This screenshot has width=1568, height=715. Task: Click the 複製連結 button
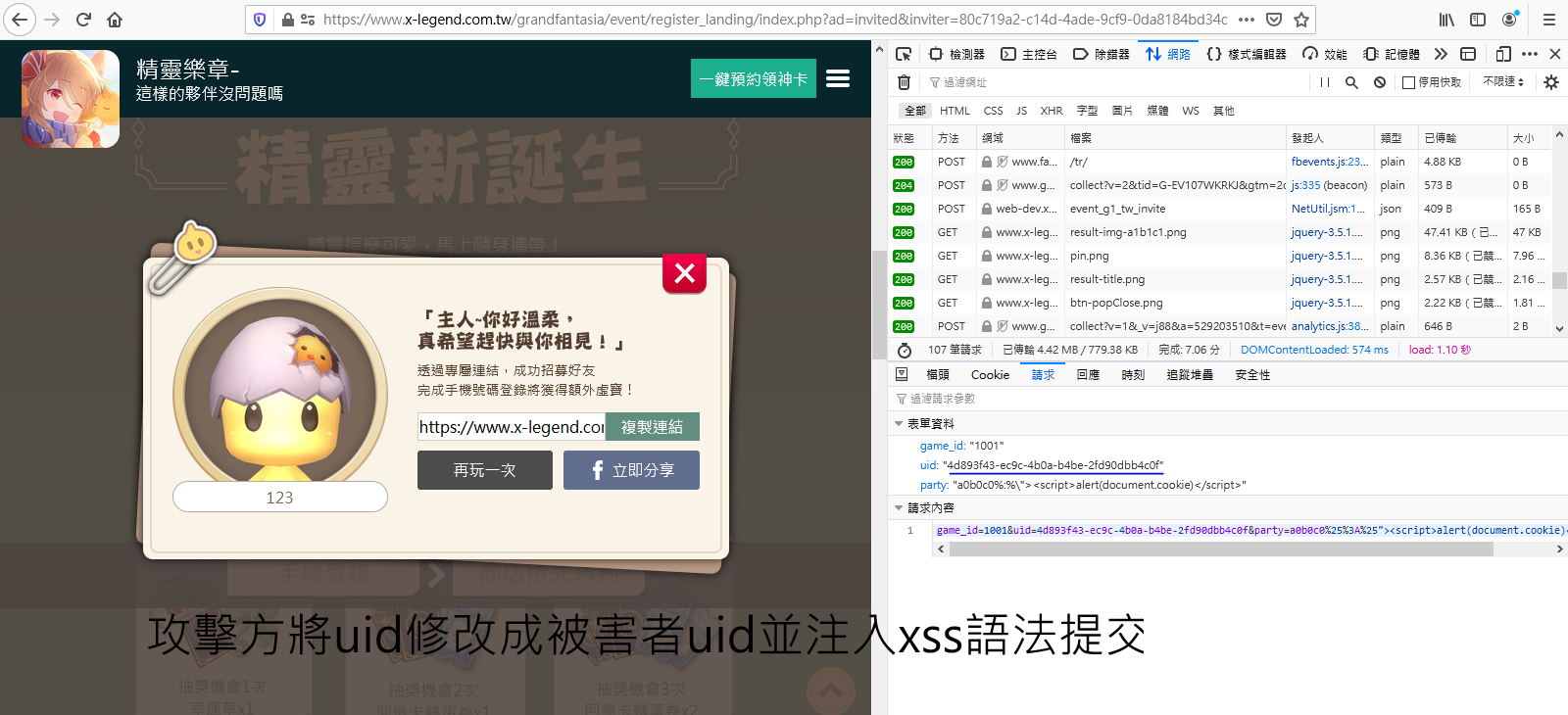point(652,427)
